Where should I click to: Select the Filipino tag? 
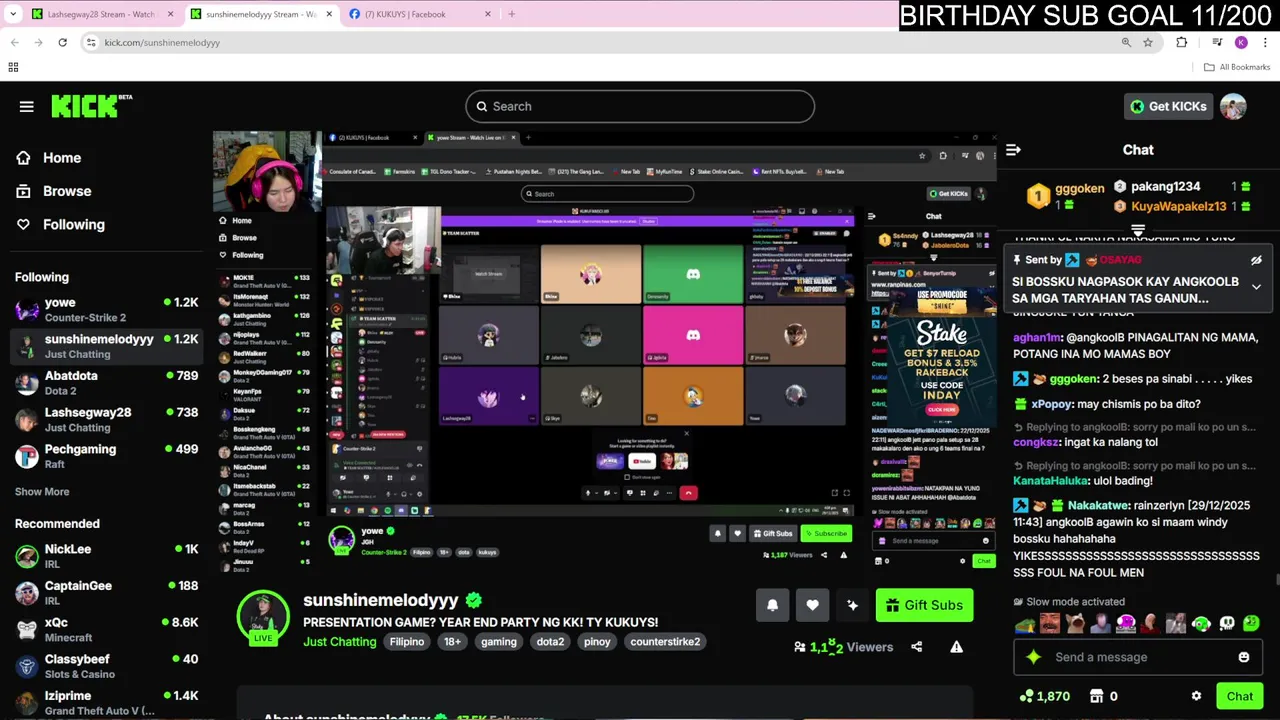click(x=407, y=642)
